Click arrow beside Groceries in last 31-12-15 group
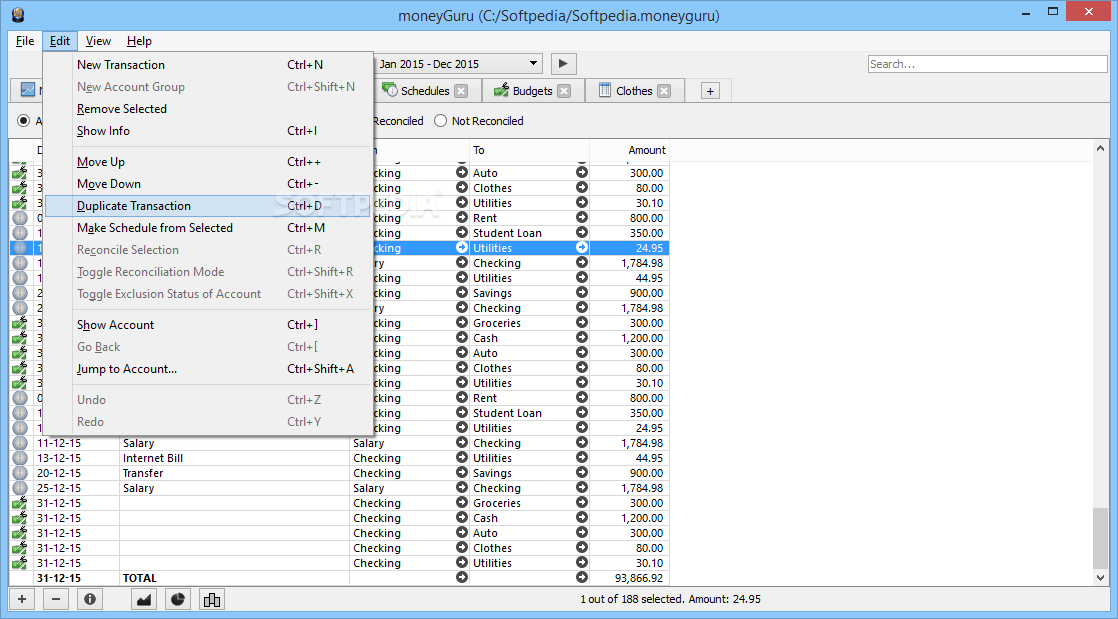 582,503
